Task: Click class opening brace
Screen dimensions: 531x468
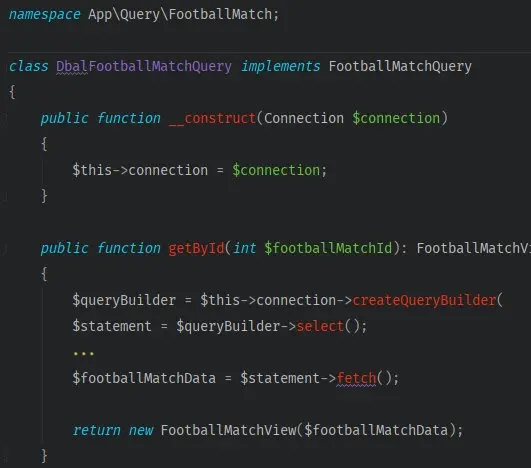Action: (x=12, y=92)
